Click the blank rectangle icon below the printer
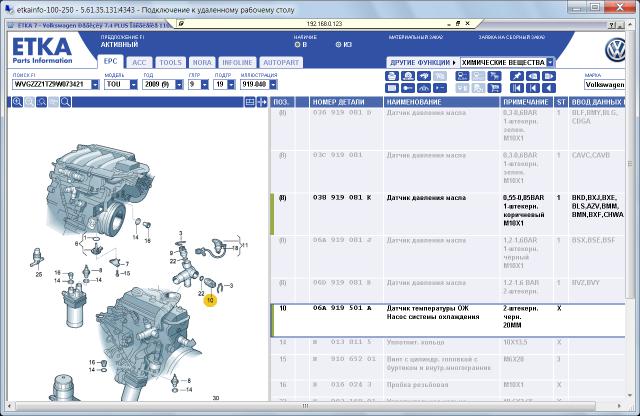The image size is (640, 416). point(392,88)
